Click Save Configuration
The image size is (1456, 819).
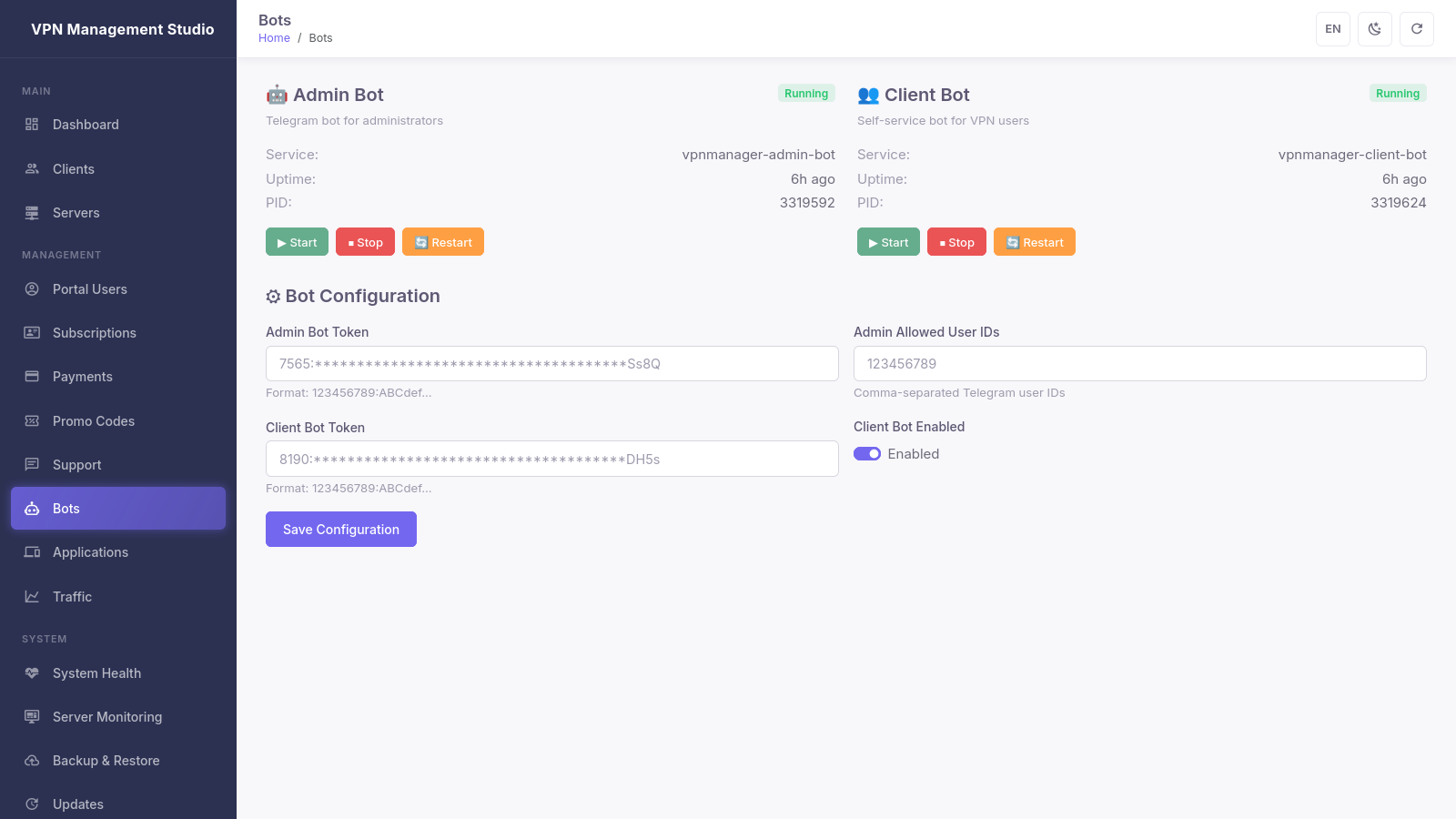(340, 529)
